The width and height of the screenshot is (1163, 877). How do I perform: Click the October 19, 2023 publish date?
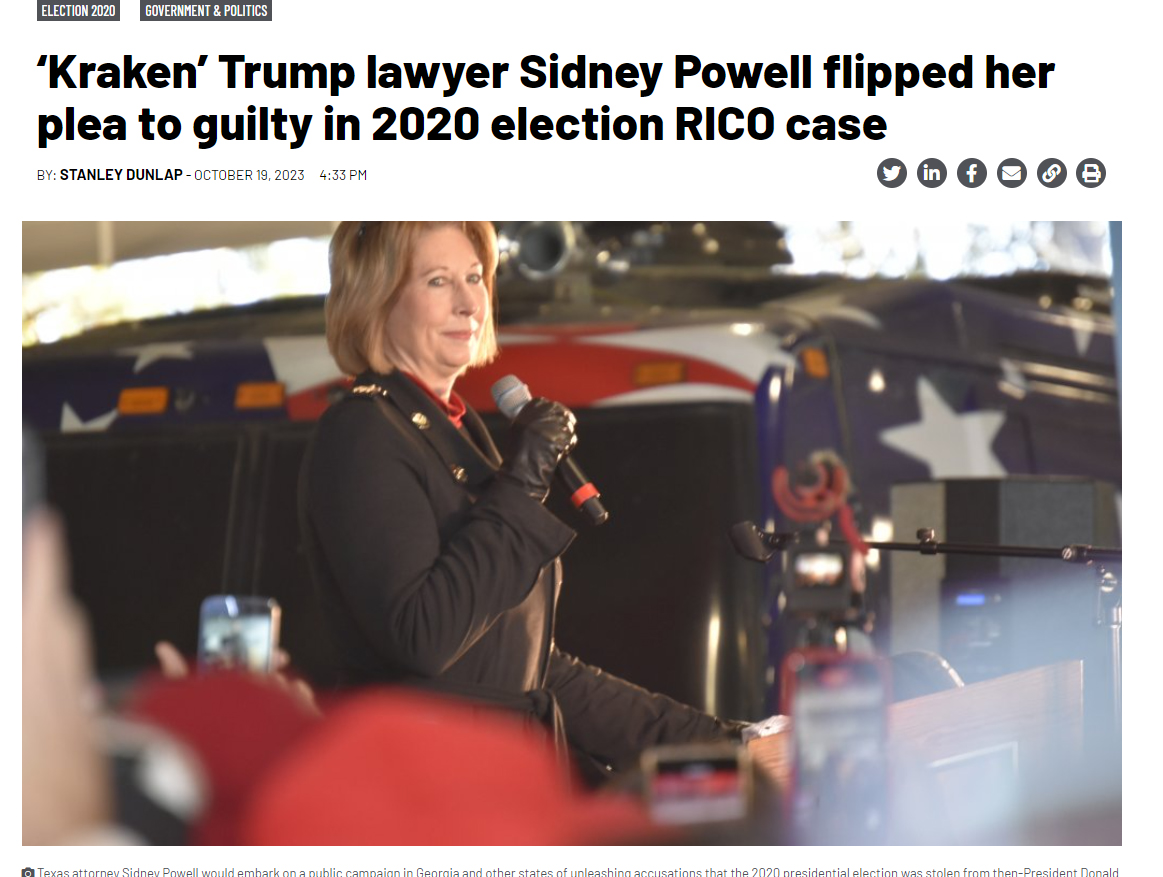pos(249,175)
